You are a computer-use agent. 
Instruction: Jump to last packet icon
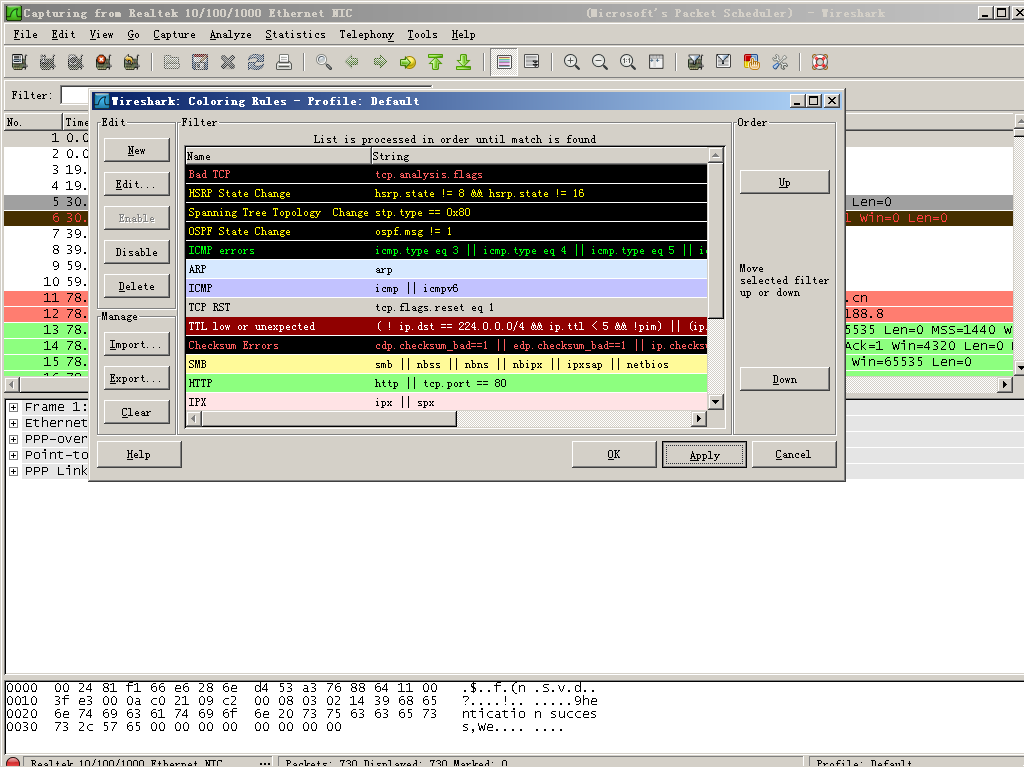(x=464, y=62)
